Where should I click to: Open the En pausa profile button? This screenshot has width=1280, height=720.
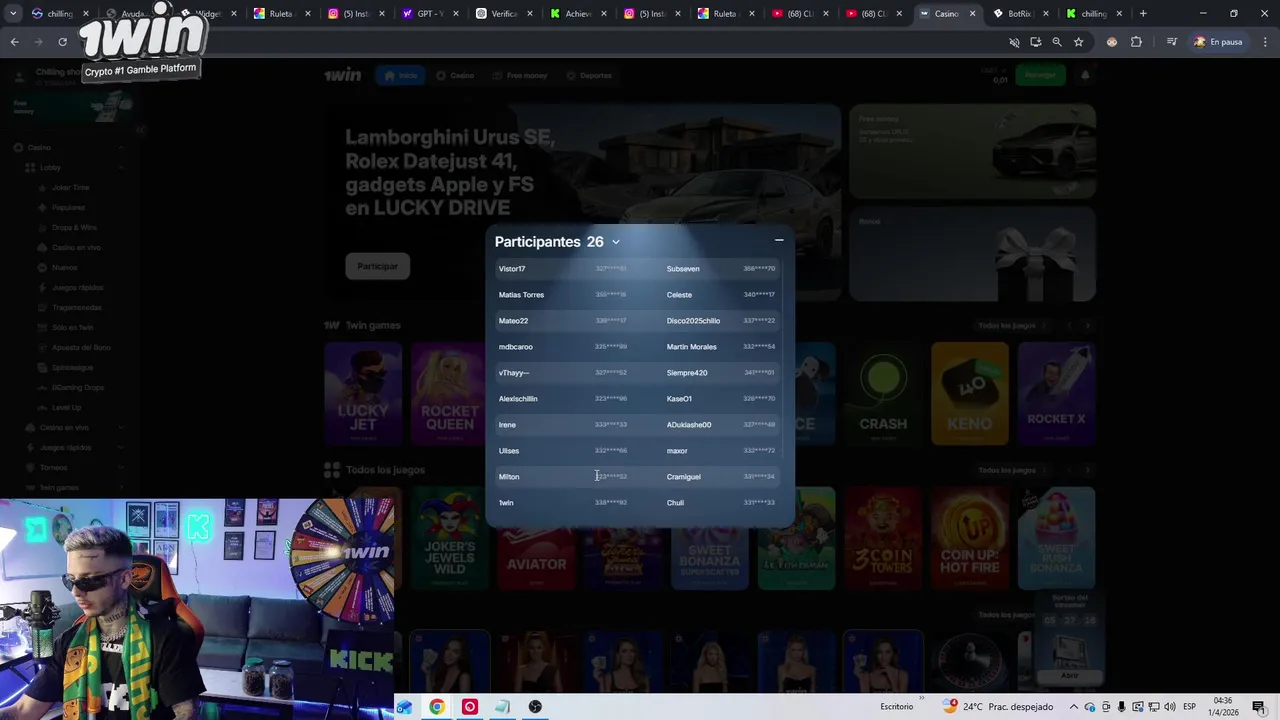click(x=1218, y=42)
